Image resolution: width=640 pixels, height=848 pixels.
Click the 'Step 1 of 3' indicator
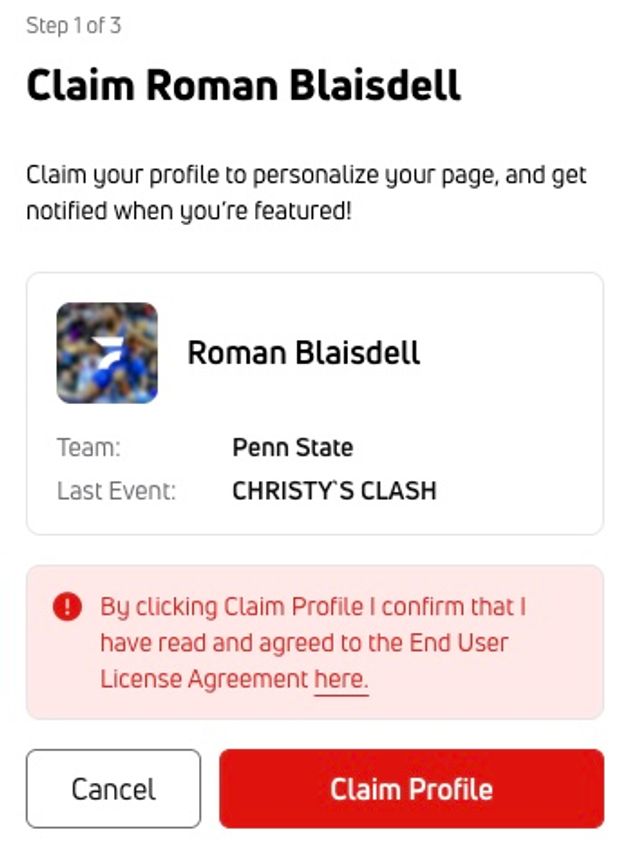[74, 26]
